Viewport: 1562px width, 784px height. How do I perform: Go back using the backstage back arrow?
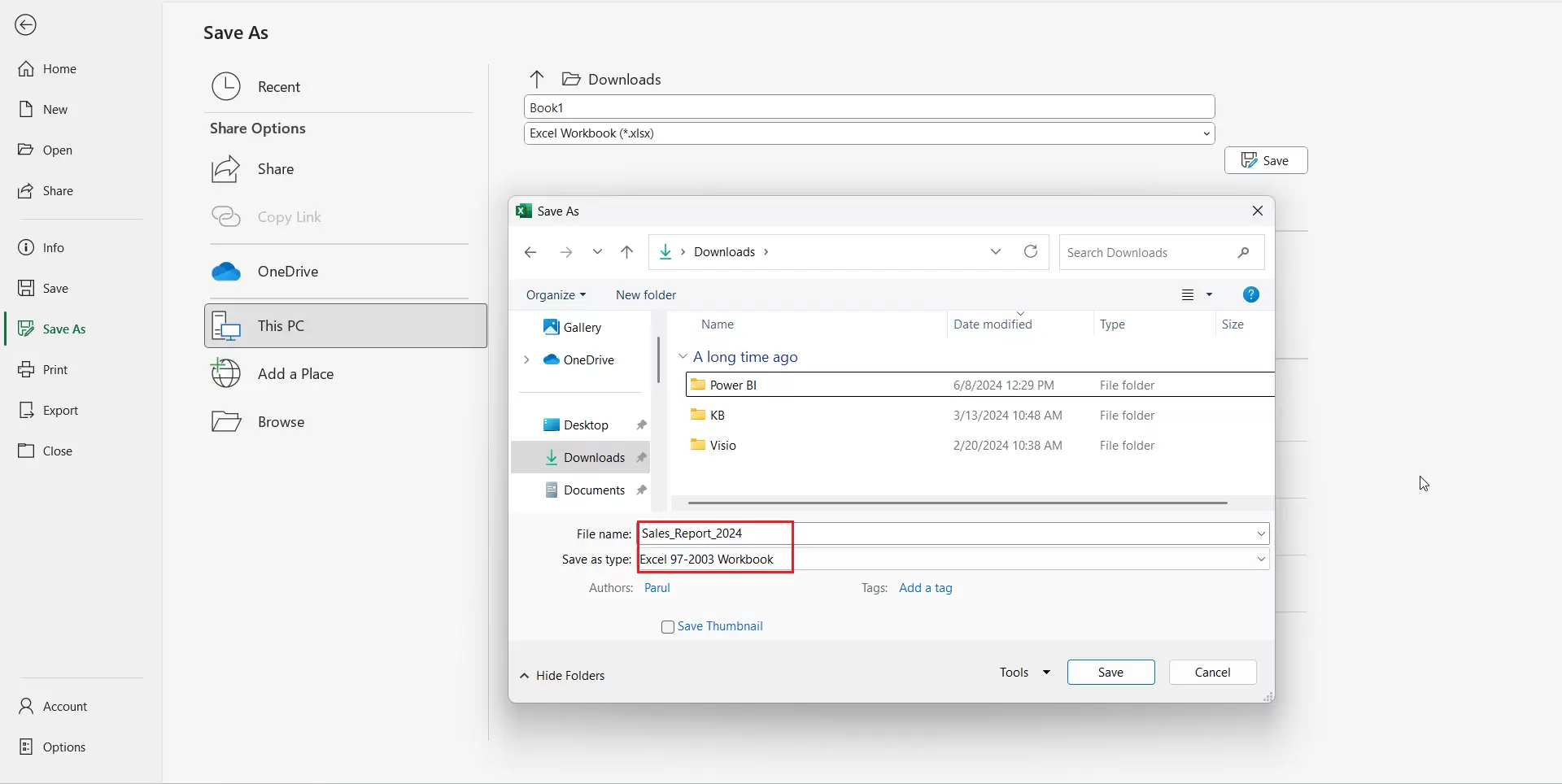[x=26, y=25]
